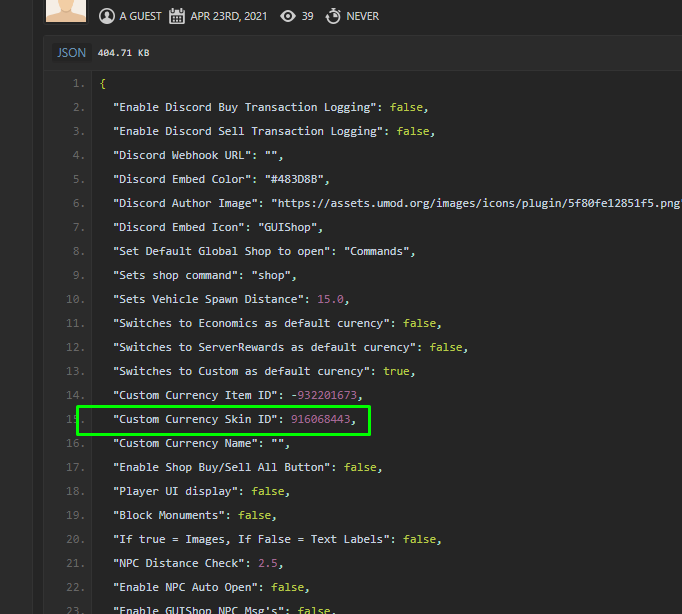The width and height of the screenshot is (682, 614).
Task: Click the user profile icon beside A GUEST
Action: (107, 17)
